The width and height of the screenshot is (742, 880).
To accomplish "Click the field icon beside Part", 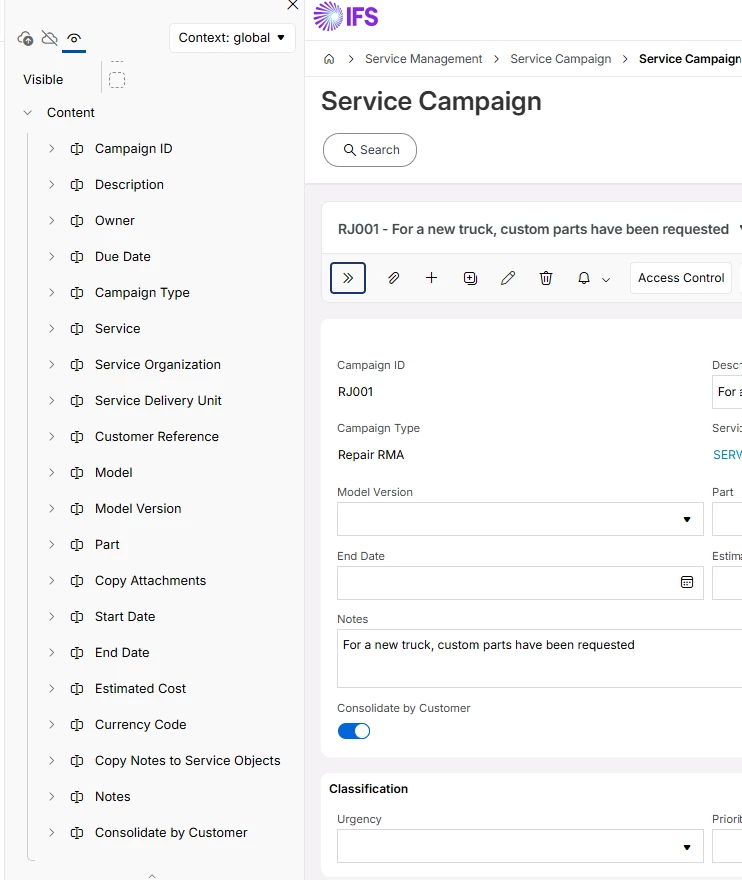I will (x=77, y=544).
